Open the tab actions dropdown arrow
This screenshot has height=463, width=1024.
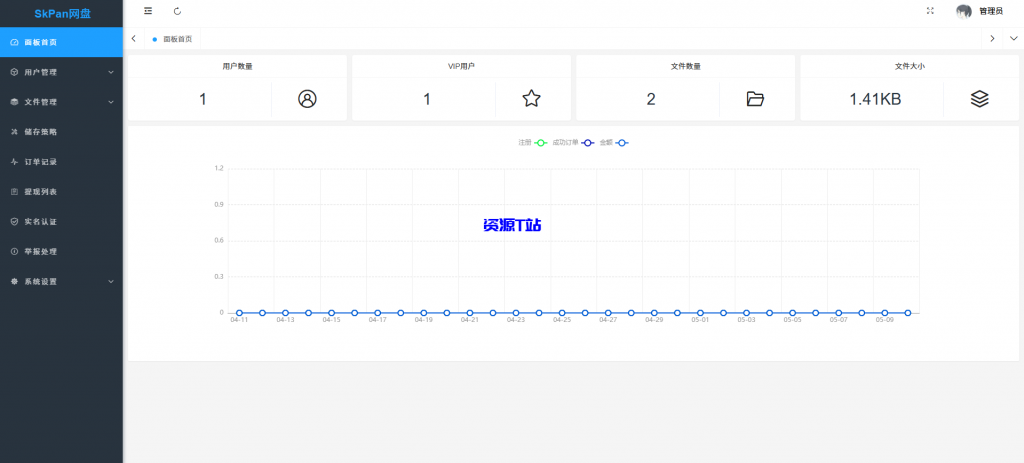point(1013,39)
